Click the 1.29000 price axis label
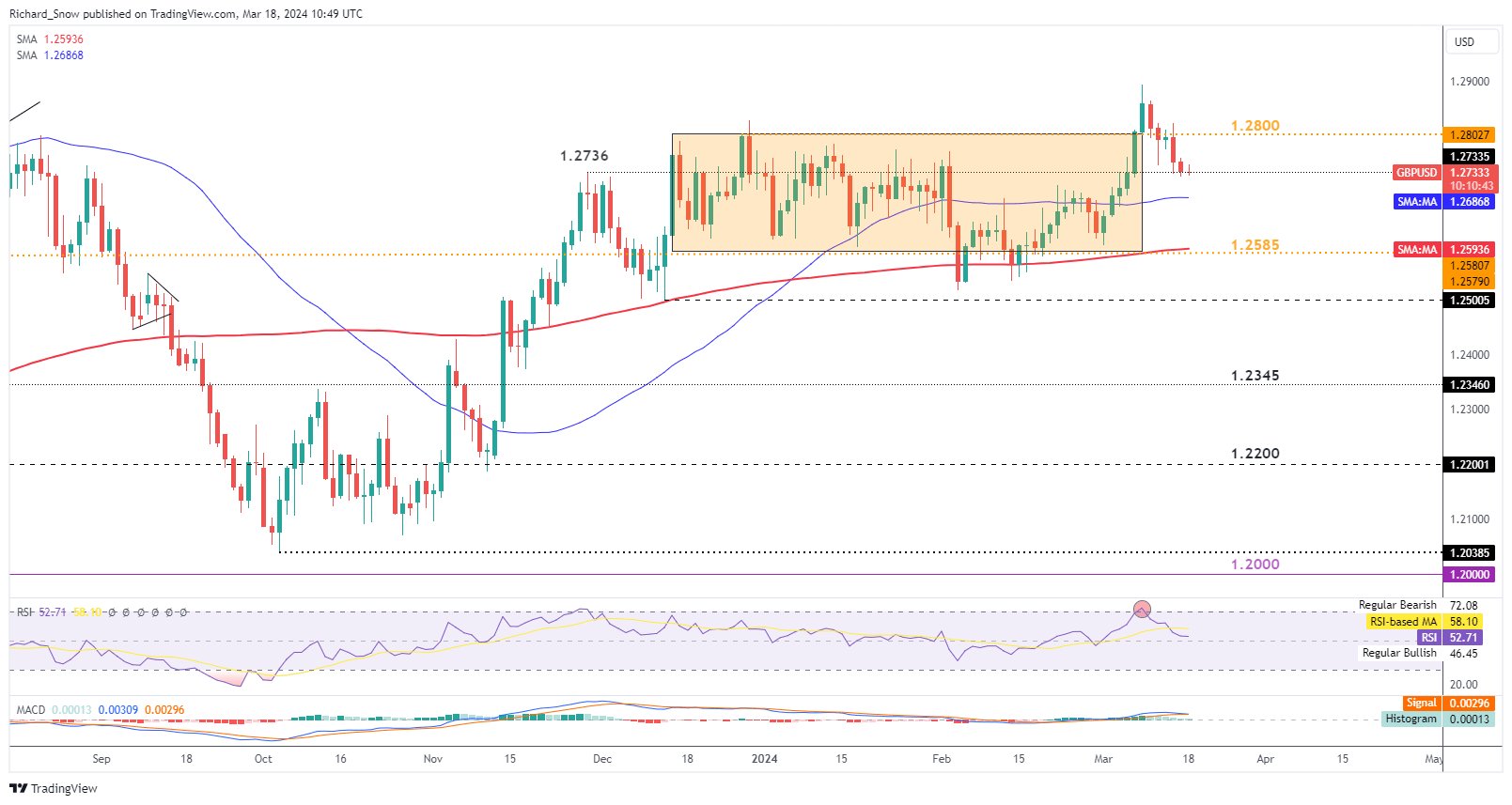This screenshot has height=805, width=1512. click(x=1470, y=82)
